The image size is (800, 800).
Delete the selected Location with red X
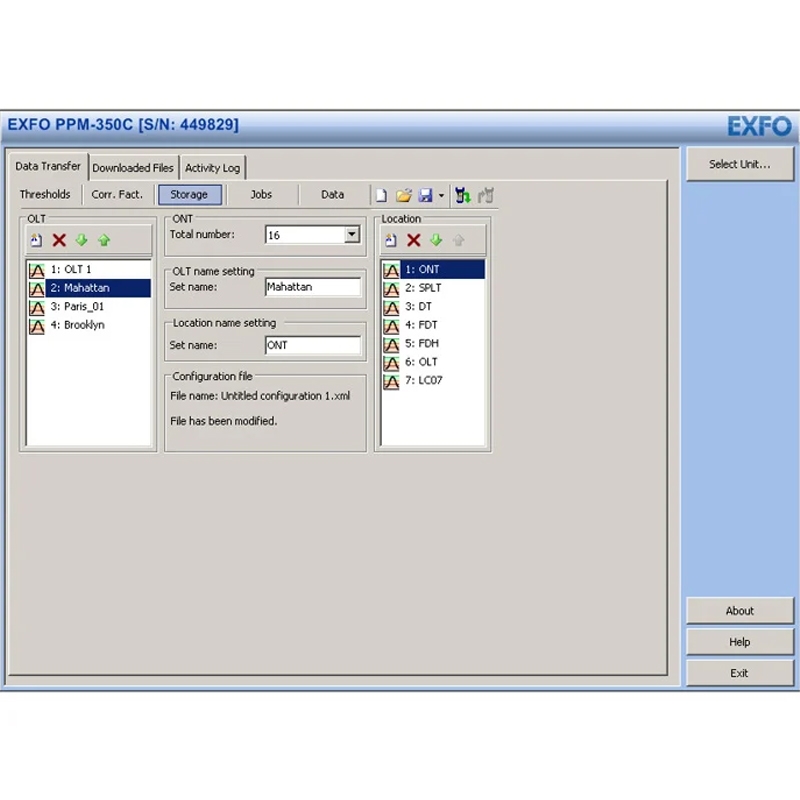click(x=414, y=240)
